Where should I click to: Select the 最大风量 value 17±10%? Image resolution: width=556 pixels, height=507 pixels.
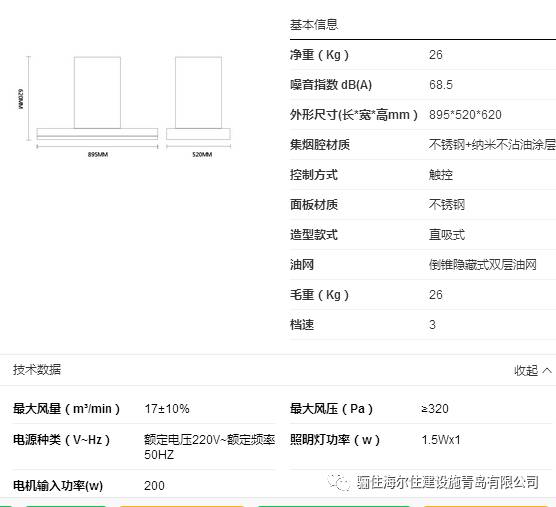coord(167,409)
